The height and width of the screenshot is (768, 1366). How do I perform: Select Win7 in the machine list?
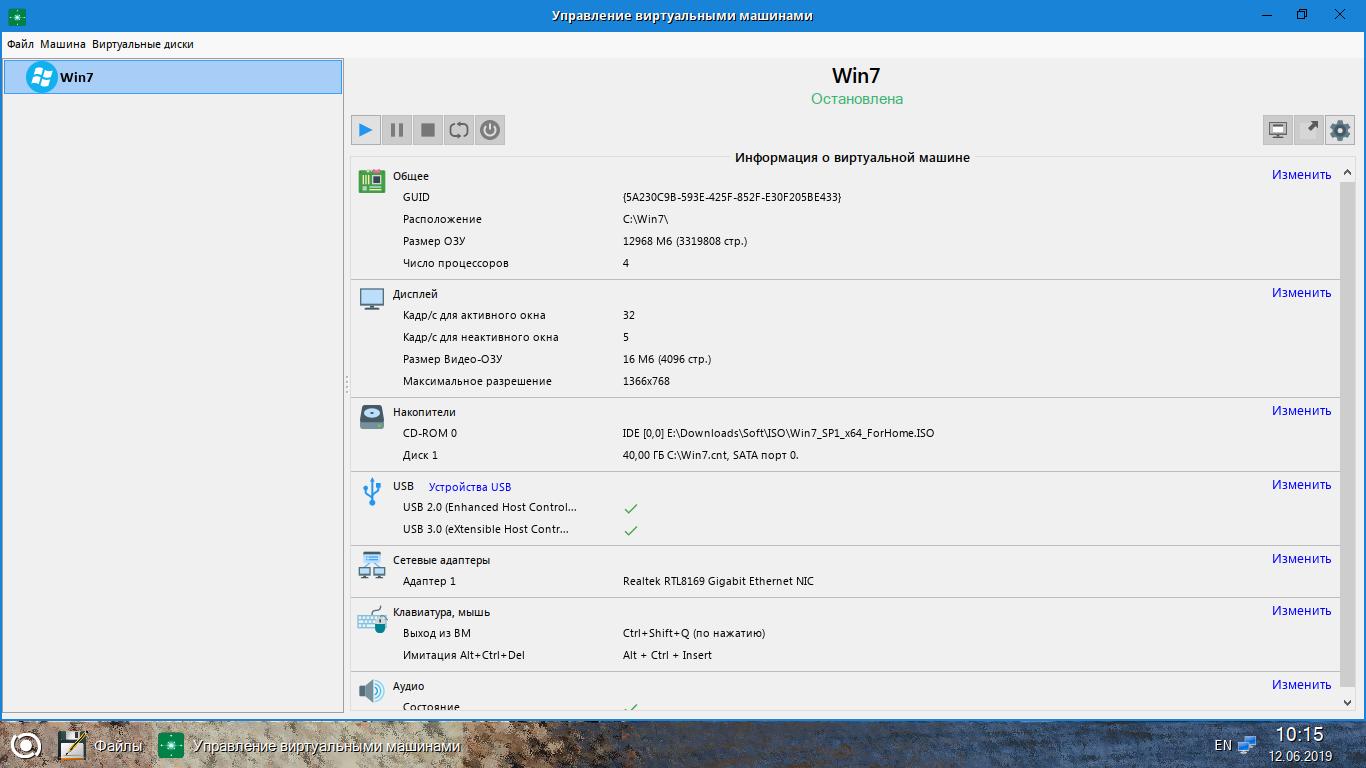173,77
